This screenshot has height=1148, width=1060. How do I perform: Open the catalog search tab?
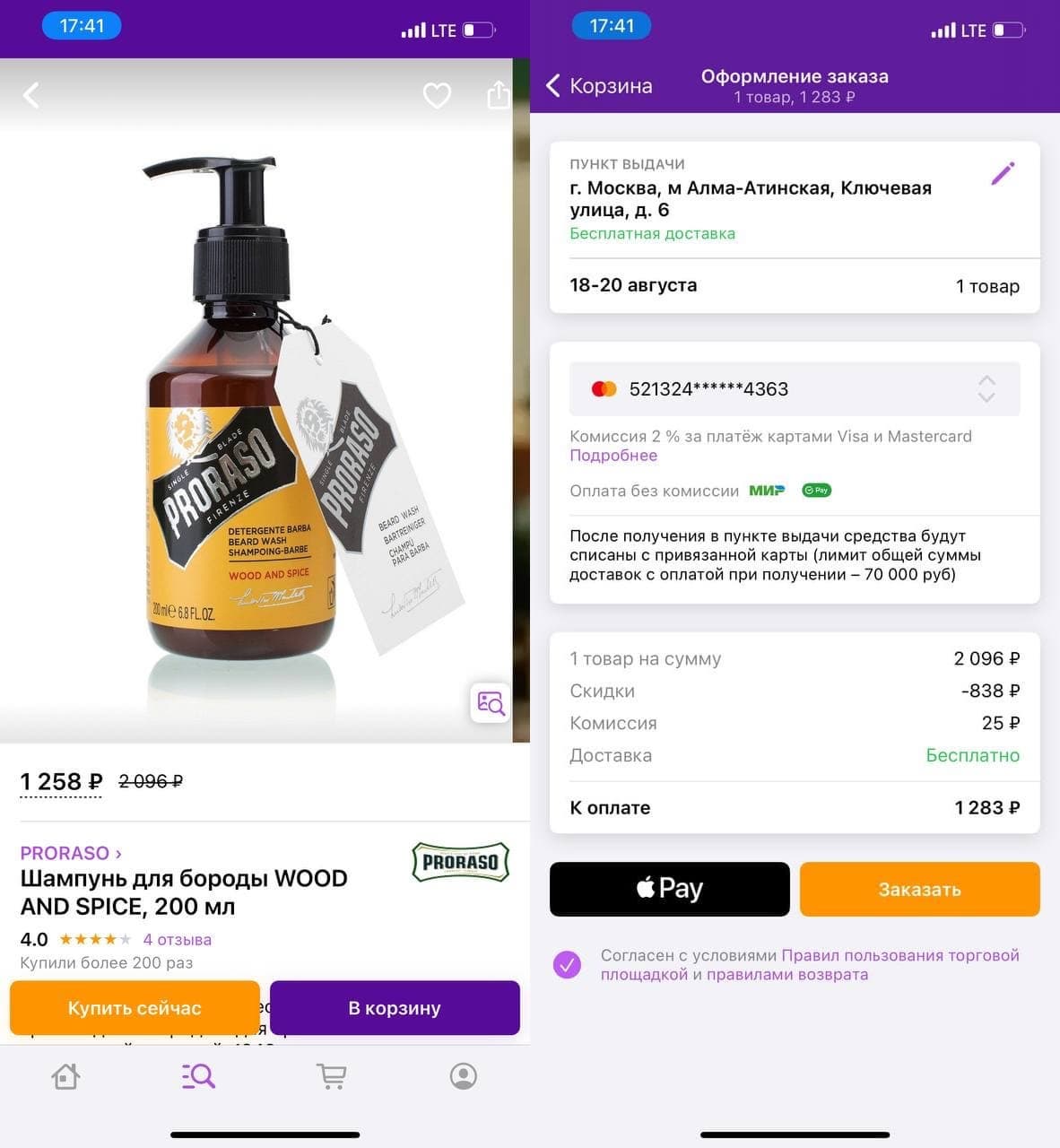(198, 1076)
